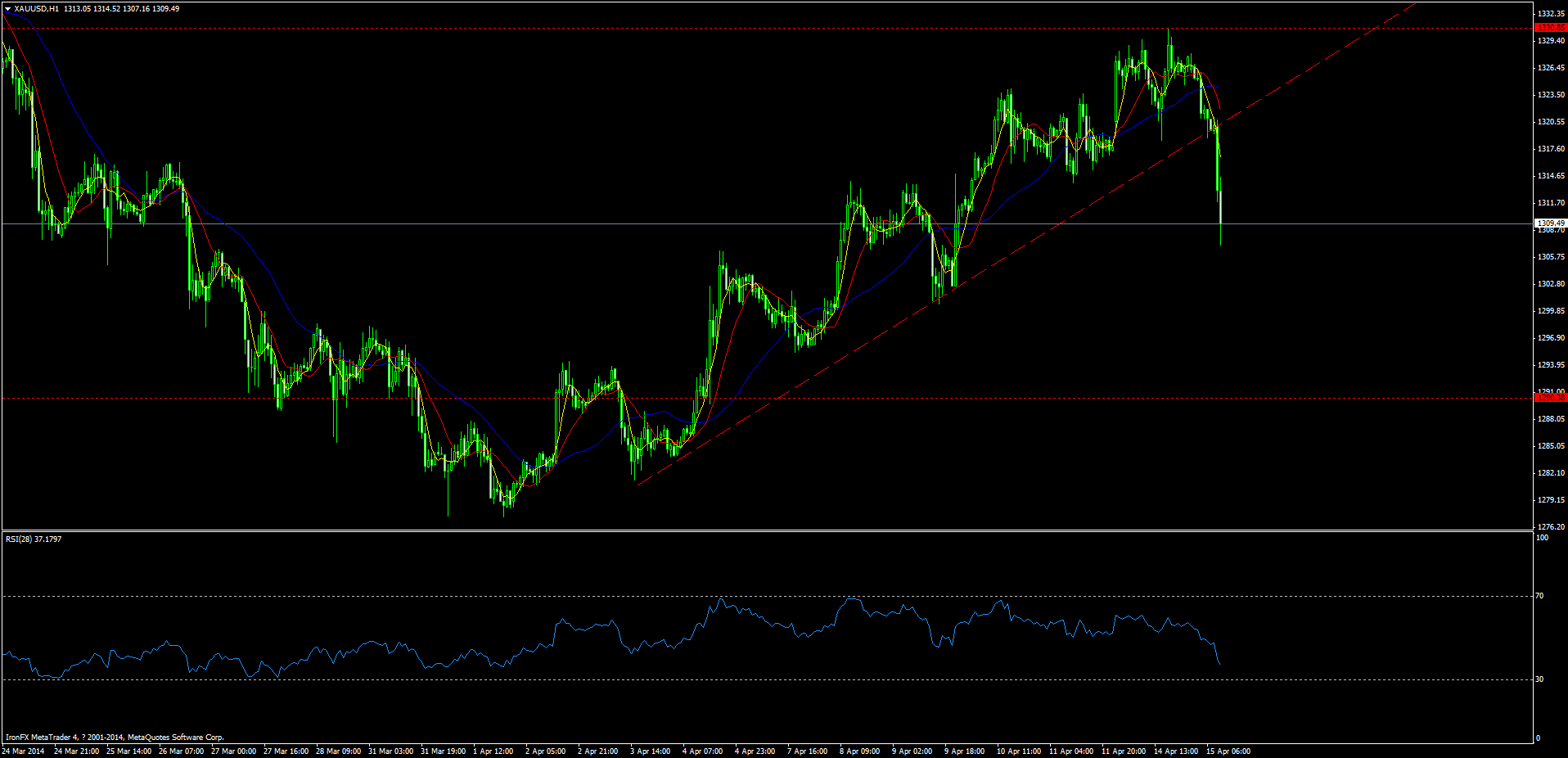Click the time axis label 15 Apr 06:00
The height and width of the screenshot is (758, 1568).
(x=1229, y=751)
